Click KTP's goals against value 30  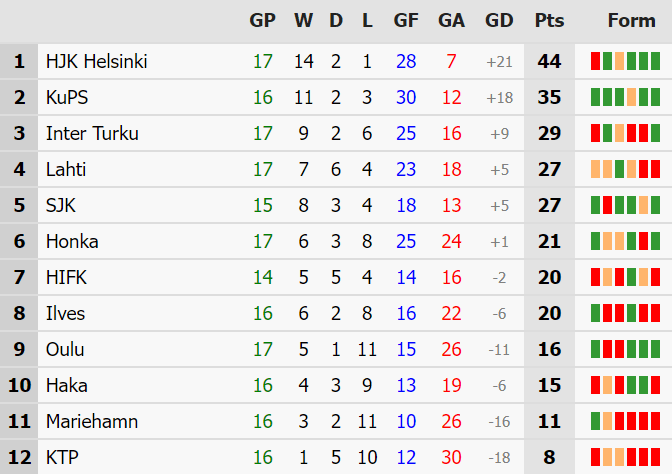point(451,457)
